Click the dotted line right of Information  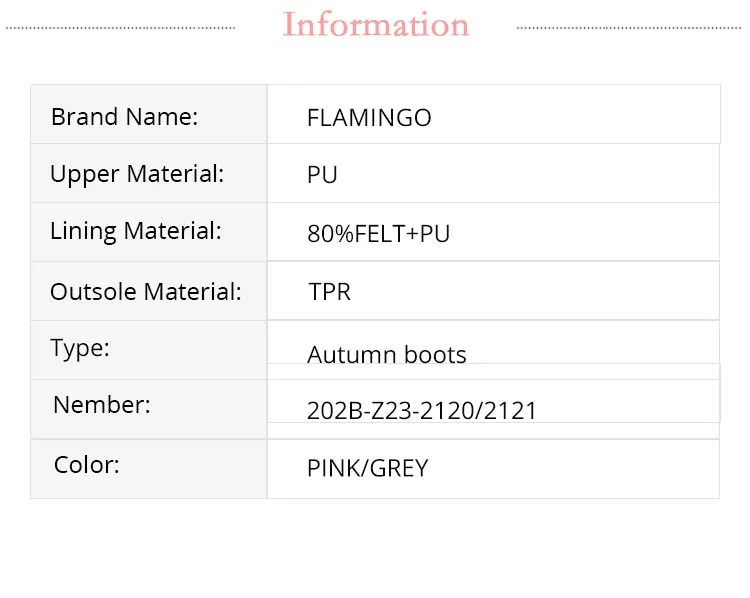pyautogui.click(x=630, y=28)
